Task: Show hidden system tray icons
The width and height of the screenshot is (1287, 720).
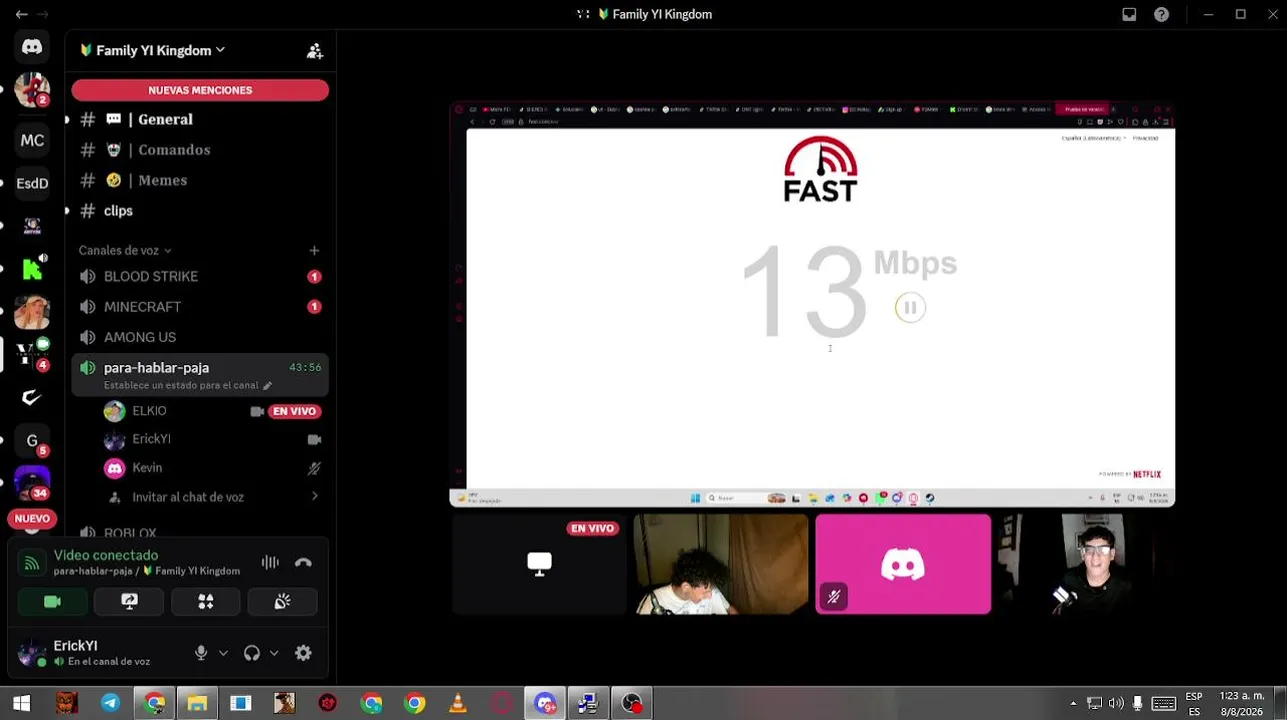Action: tap(1074, 703)
